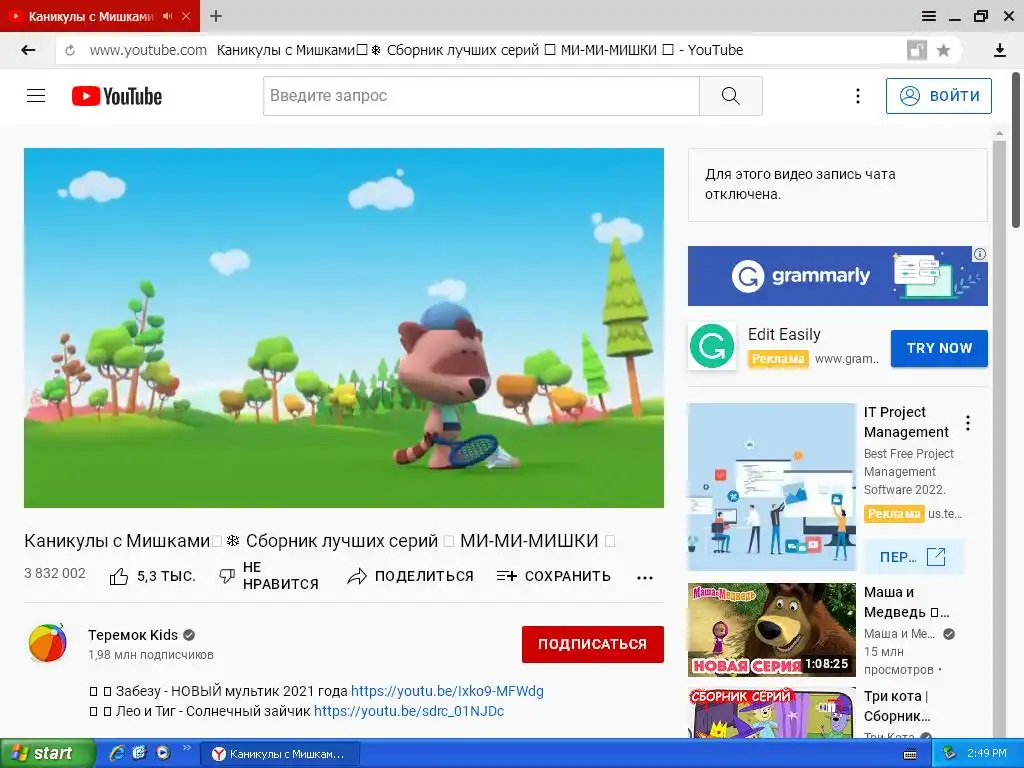The height and width of the screenshot is (768, 1024).
Task: Share the video using ПОДЕЛИТЬСЯ
Action: [x=410, y=577]
